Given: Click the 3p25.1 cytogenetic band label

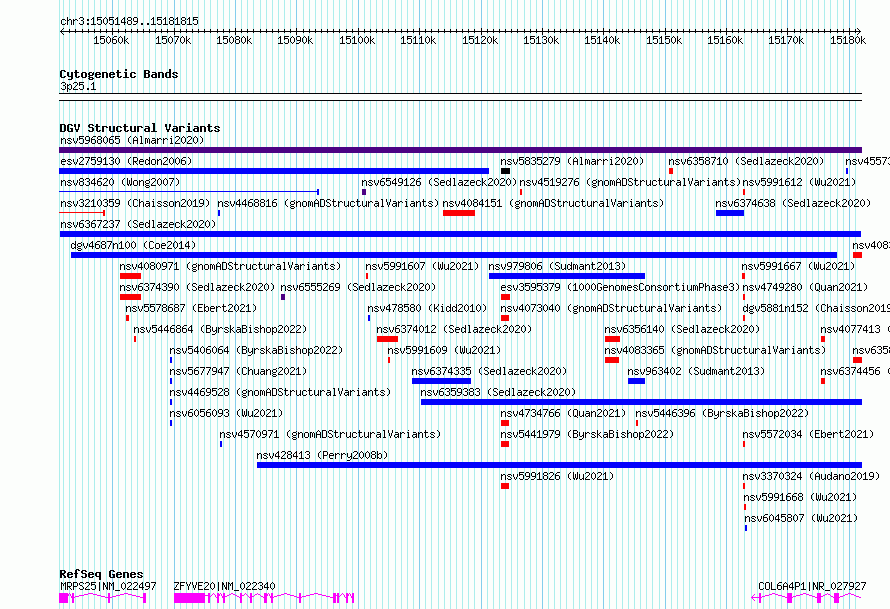Looking at the screenshot, I should [78, 86].
